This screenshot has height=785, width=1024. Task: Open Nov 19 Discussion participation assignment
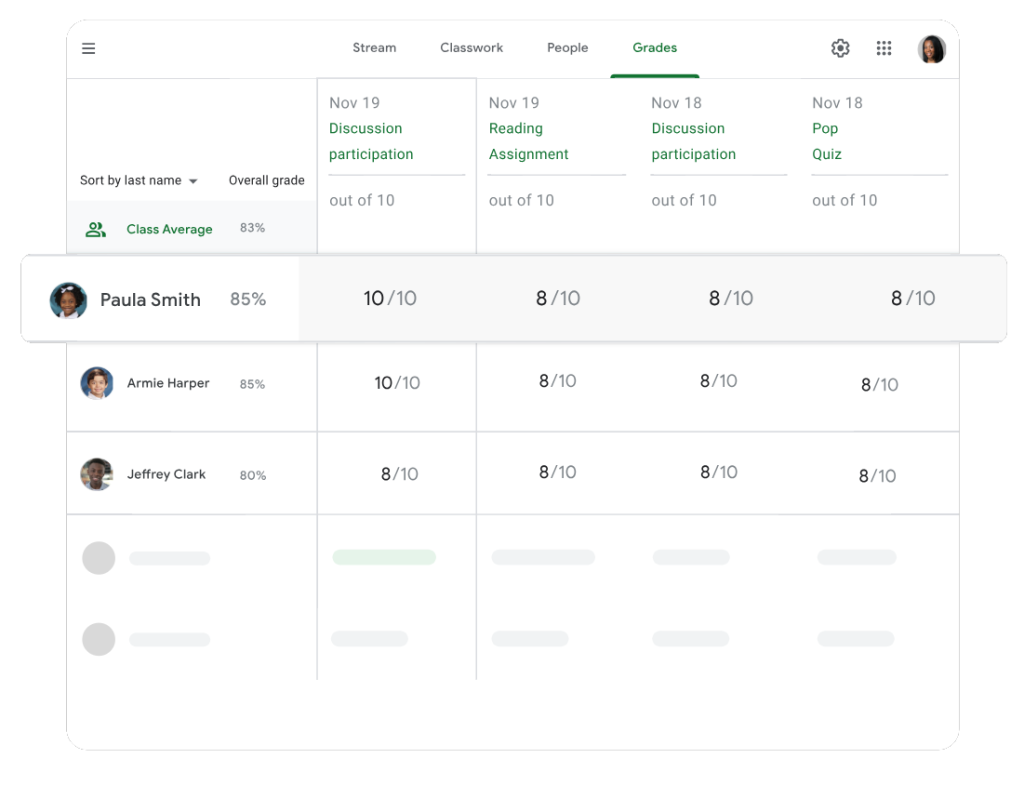click(x=370, y=141)
